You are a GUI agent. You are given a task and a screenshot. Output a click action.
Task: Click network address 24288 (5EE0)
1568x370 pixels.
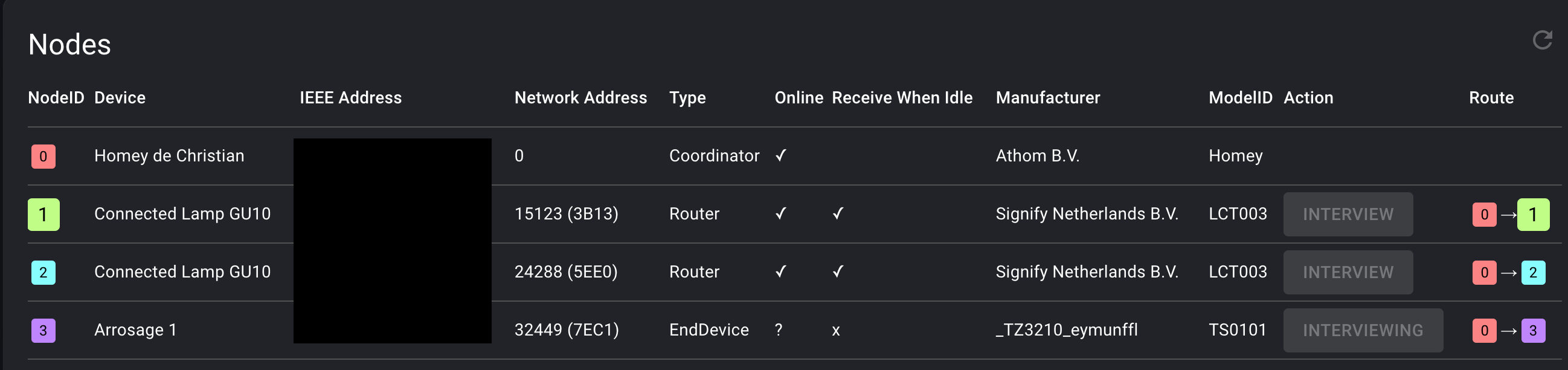(x=565, y=272)
